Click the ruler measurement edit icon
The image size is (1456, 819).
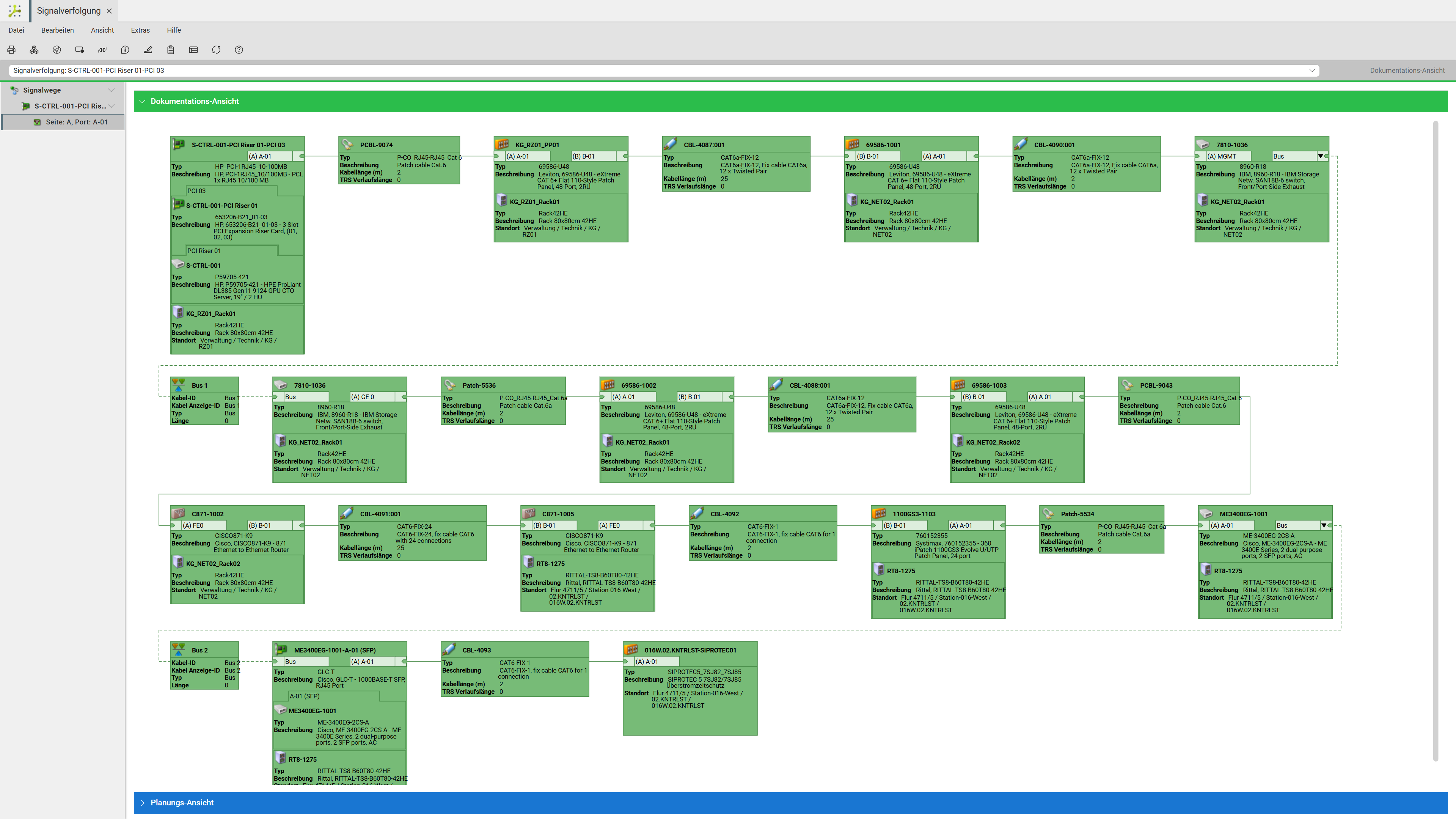(148, 50)
